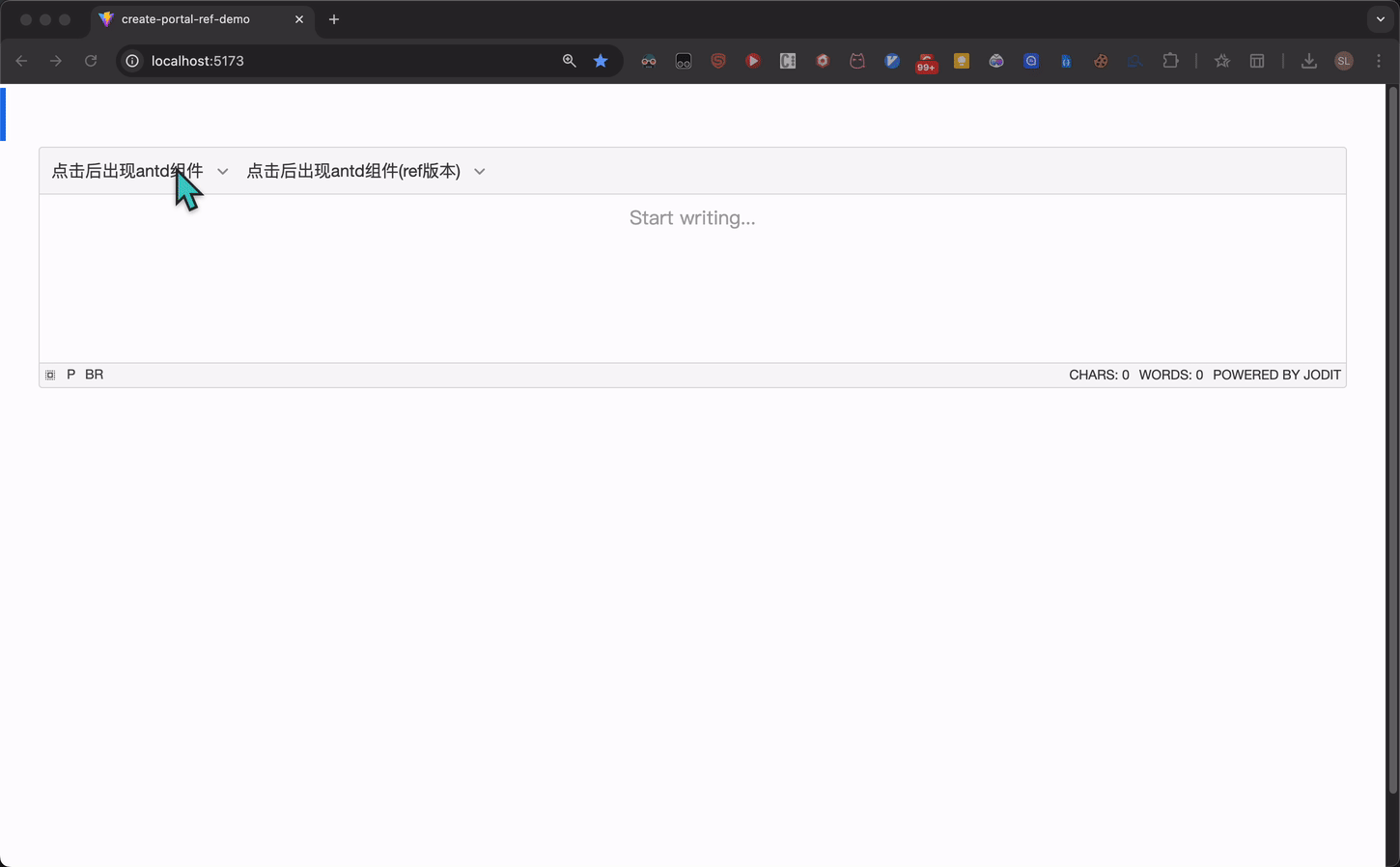Open the blue Q square extension
The height and width of the screenshot is (867, 1400).
click(1031, 61)
